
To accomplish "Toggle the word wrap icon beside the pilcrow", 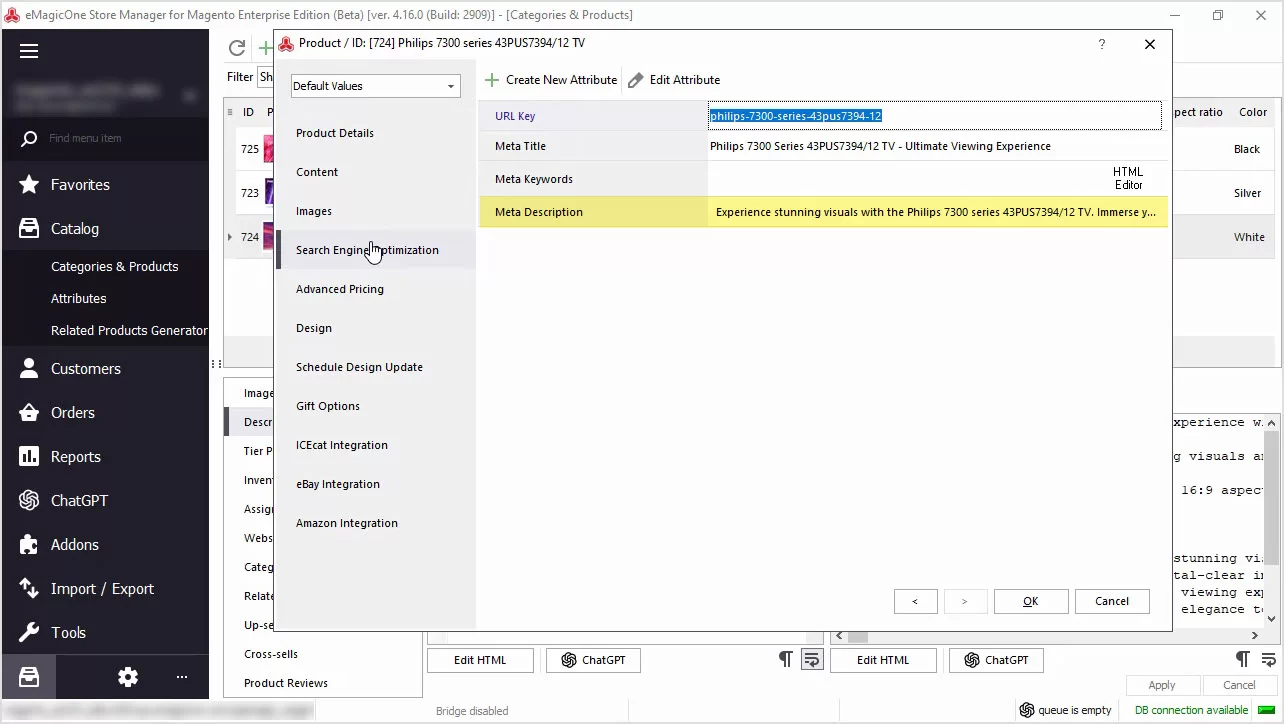I will tap(812, 659).
